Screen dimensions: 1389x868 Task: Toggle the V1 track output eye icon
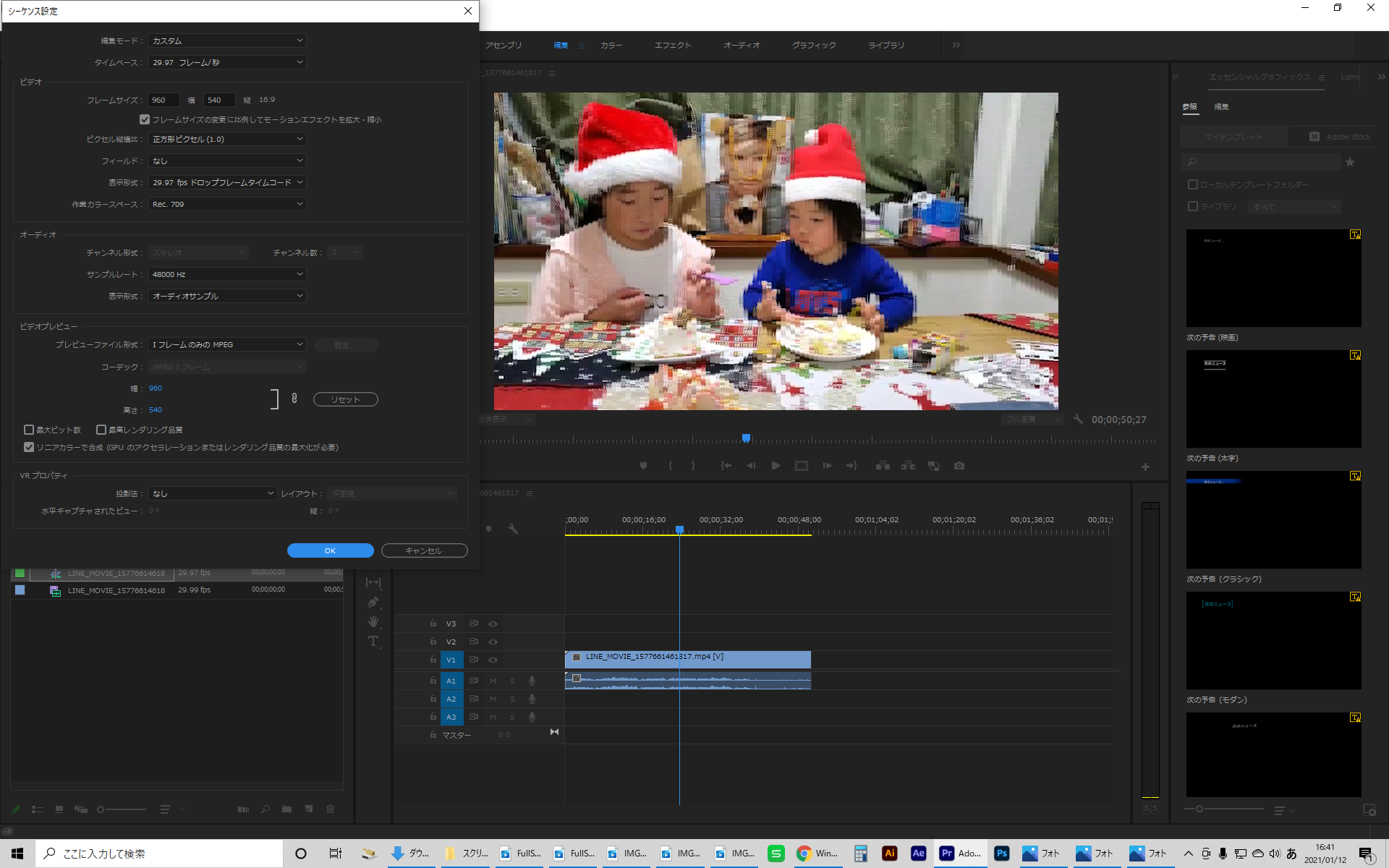[x=493, y=660]
